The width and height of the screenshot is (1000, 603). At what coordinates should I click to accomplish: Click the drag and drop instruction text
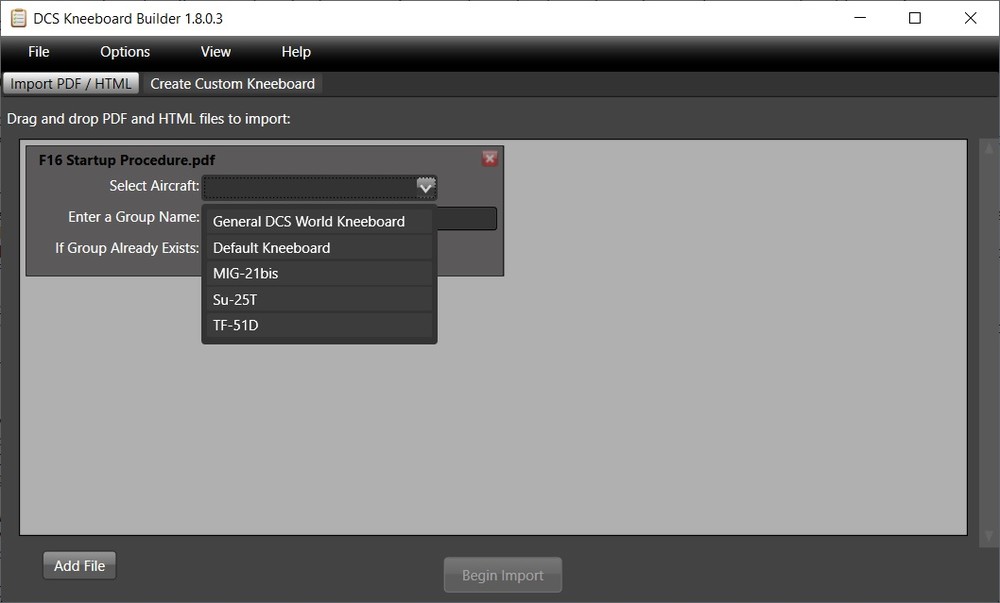(149, 119)
